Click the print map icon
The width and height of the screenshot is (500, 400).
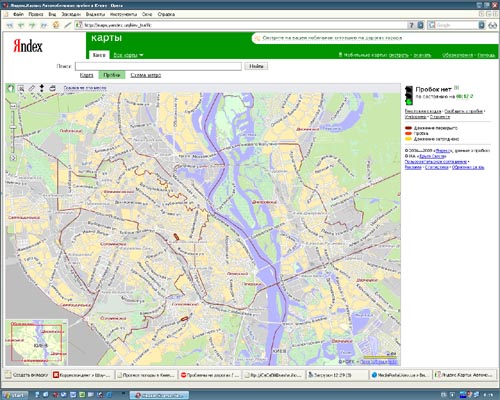52,88
